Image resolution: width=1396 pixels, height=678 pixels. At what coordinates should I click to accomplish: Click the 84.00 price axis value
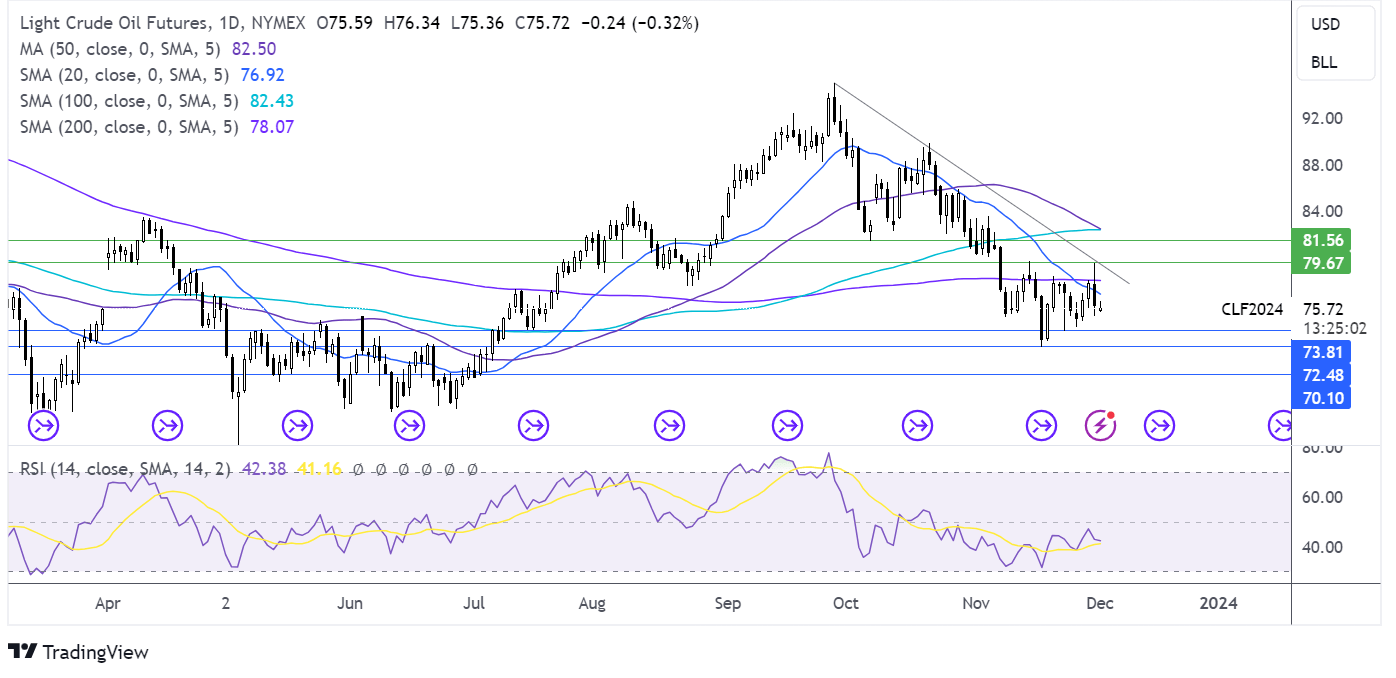point(1324,212)
